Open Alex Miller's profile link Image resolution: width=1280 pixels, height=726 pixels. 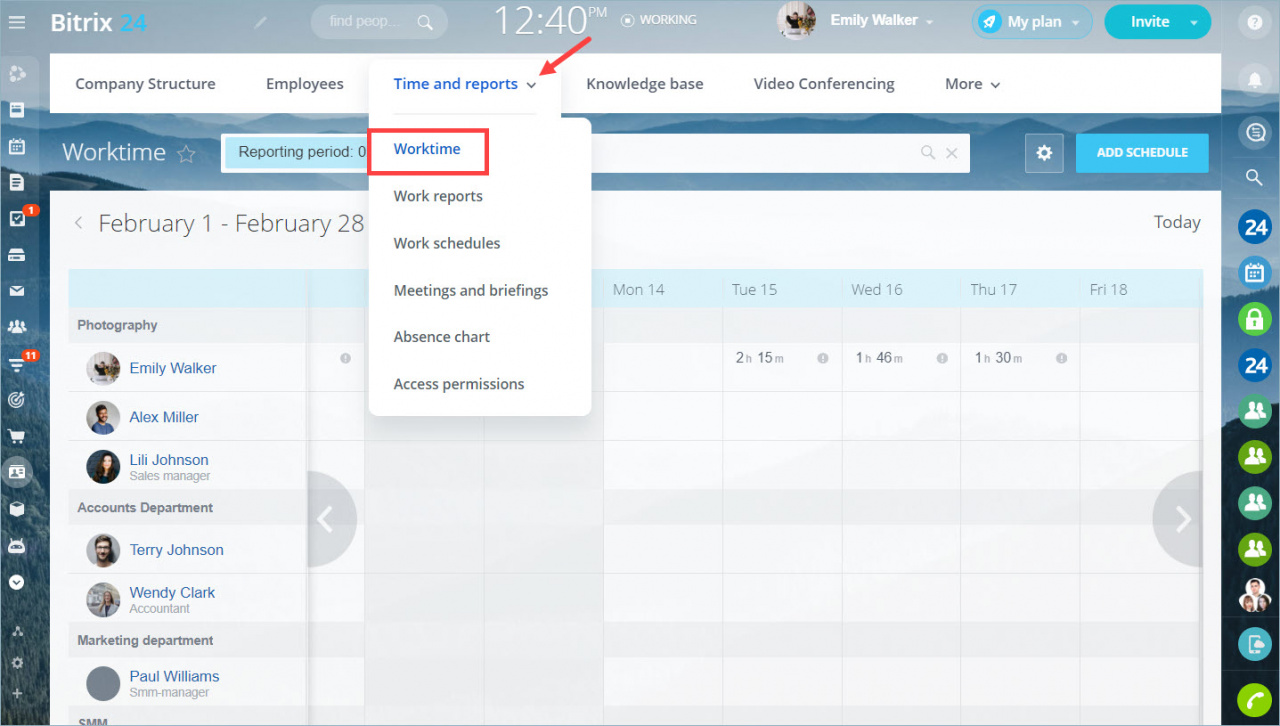point(164,417)
